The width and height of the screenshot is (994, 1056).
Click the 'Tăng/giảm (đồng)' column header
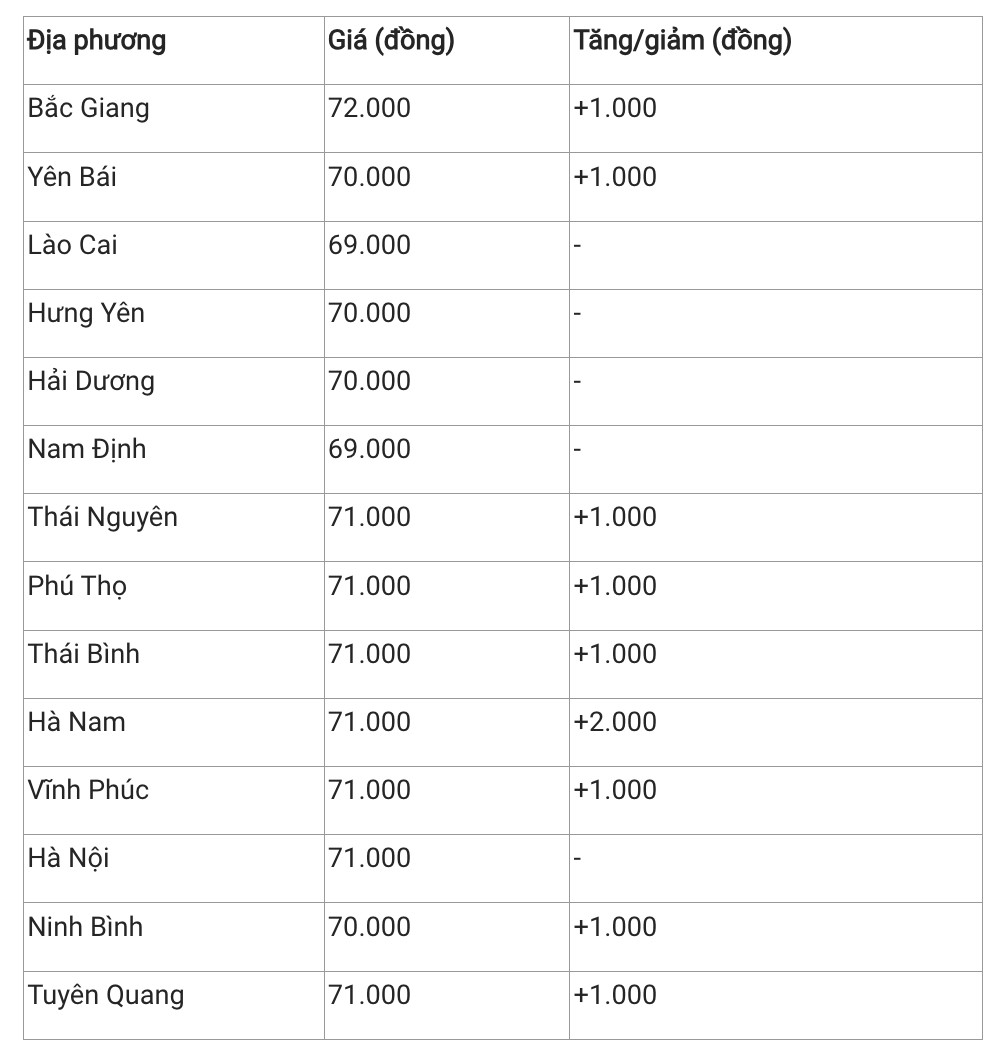point(682,41)
